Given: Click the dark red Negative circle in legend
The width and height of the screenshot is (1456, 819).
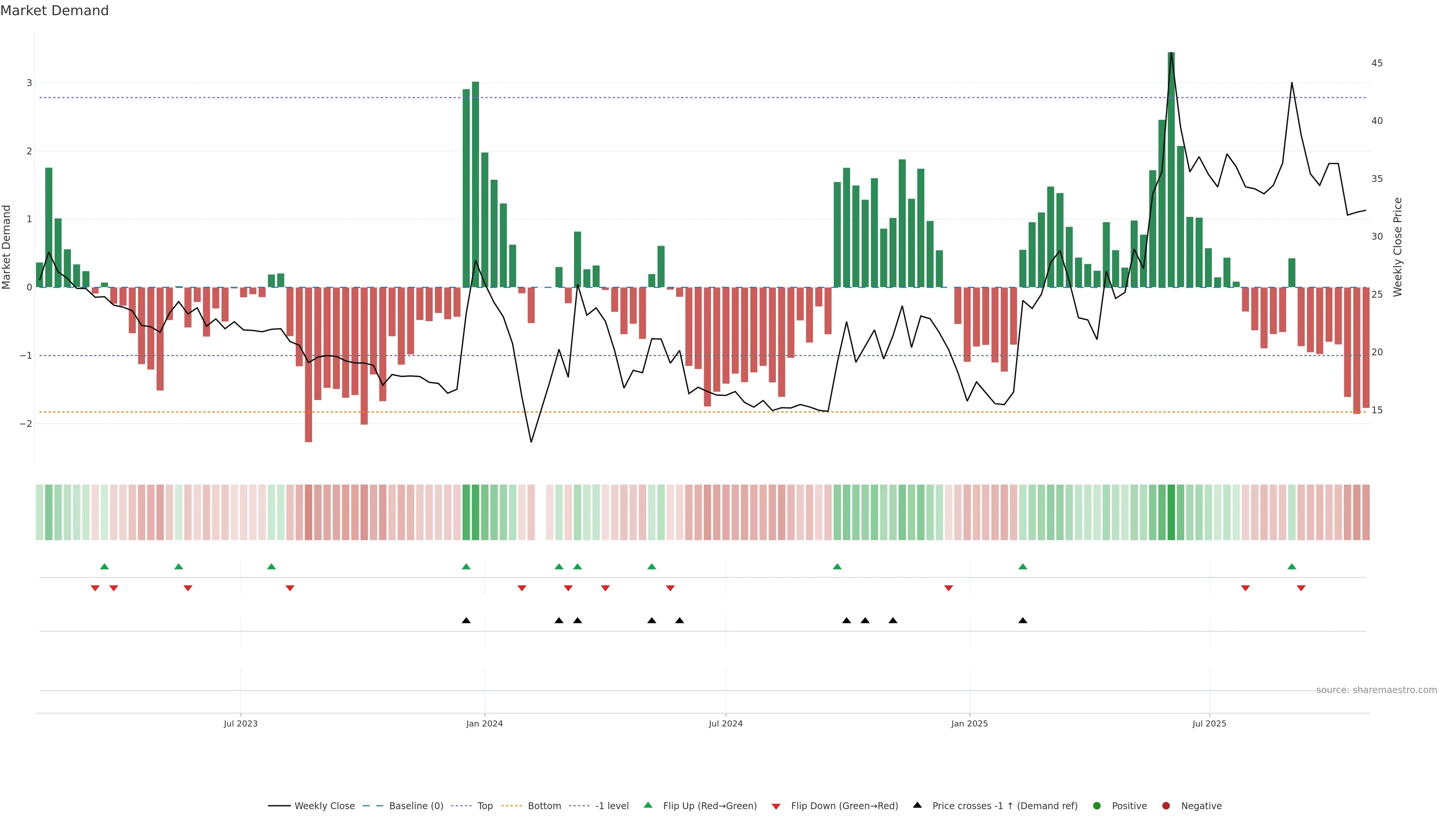Looking at the screenshot, I should coord(1166,805).
